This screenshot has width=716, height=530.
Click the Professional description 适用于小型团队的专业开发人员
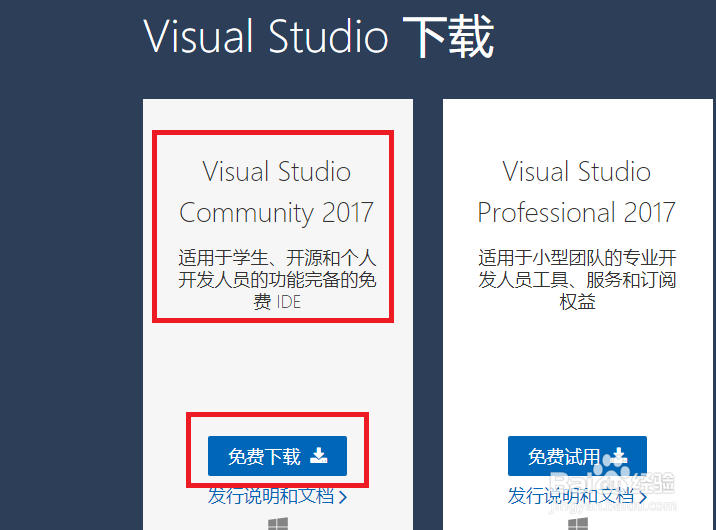click(577, 280)
